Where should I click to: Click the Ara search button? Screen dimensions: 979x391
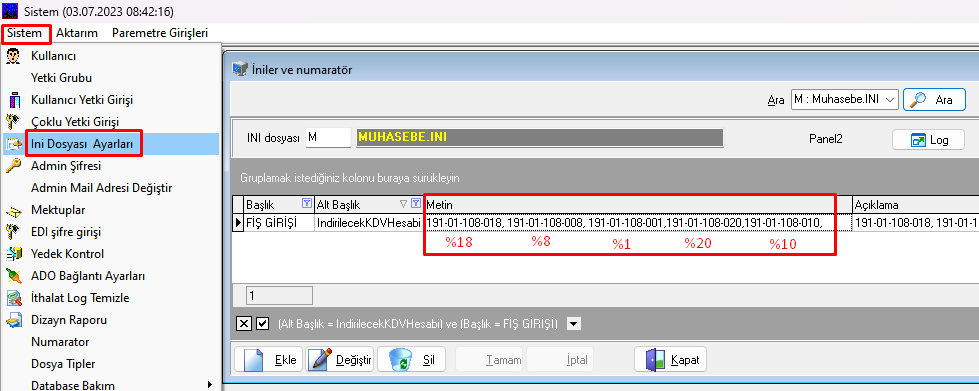point(935,99)
